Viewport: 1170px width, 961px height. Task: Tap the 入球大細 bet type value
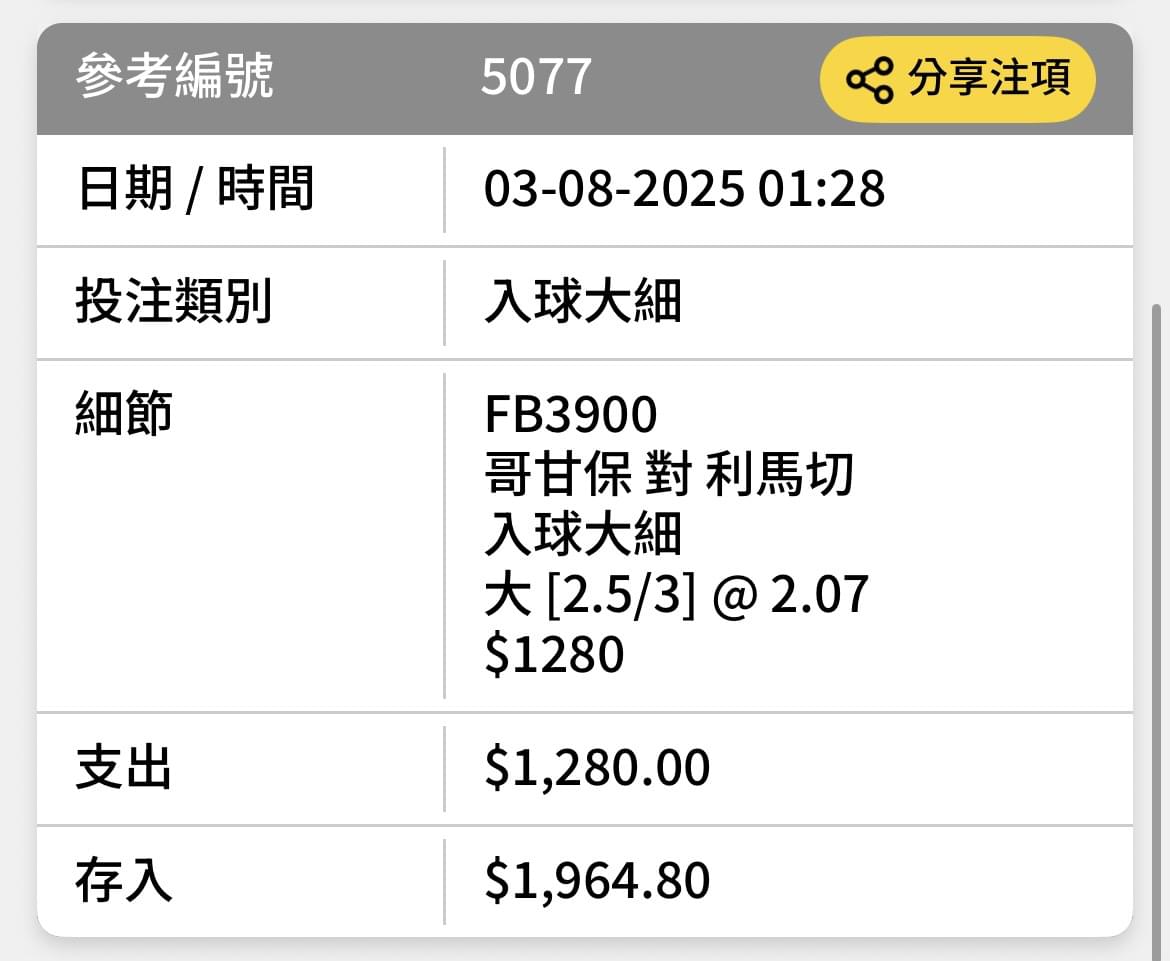click(x=583, y=301)
